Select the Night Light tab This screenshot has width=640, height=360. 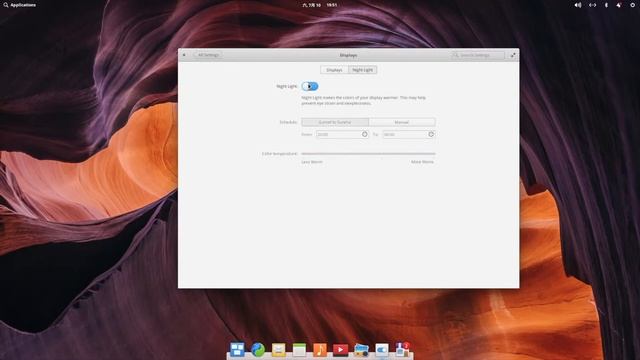[x=362, y=70]
